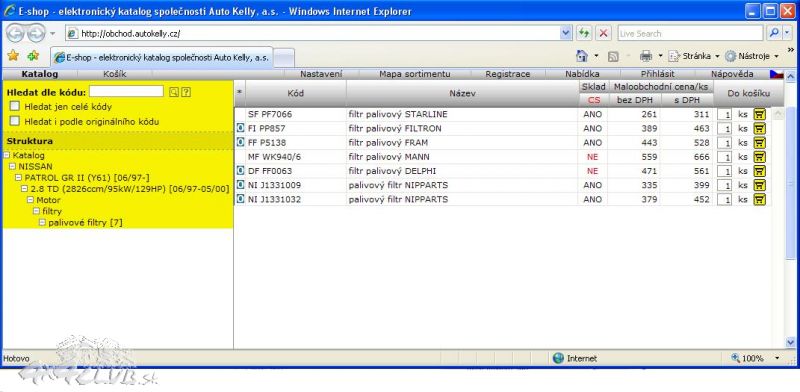The width and height of the screenshot is (800, 392).
Task: Select the E-shop browser tab
Action: pos(162,58)
